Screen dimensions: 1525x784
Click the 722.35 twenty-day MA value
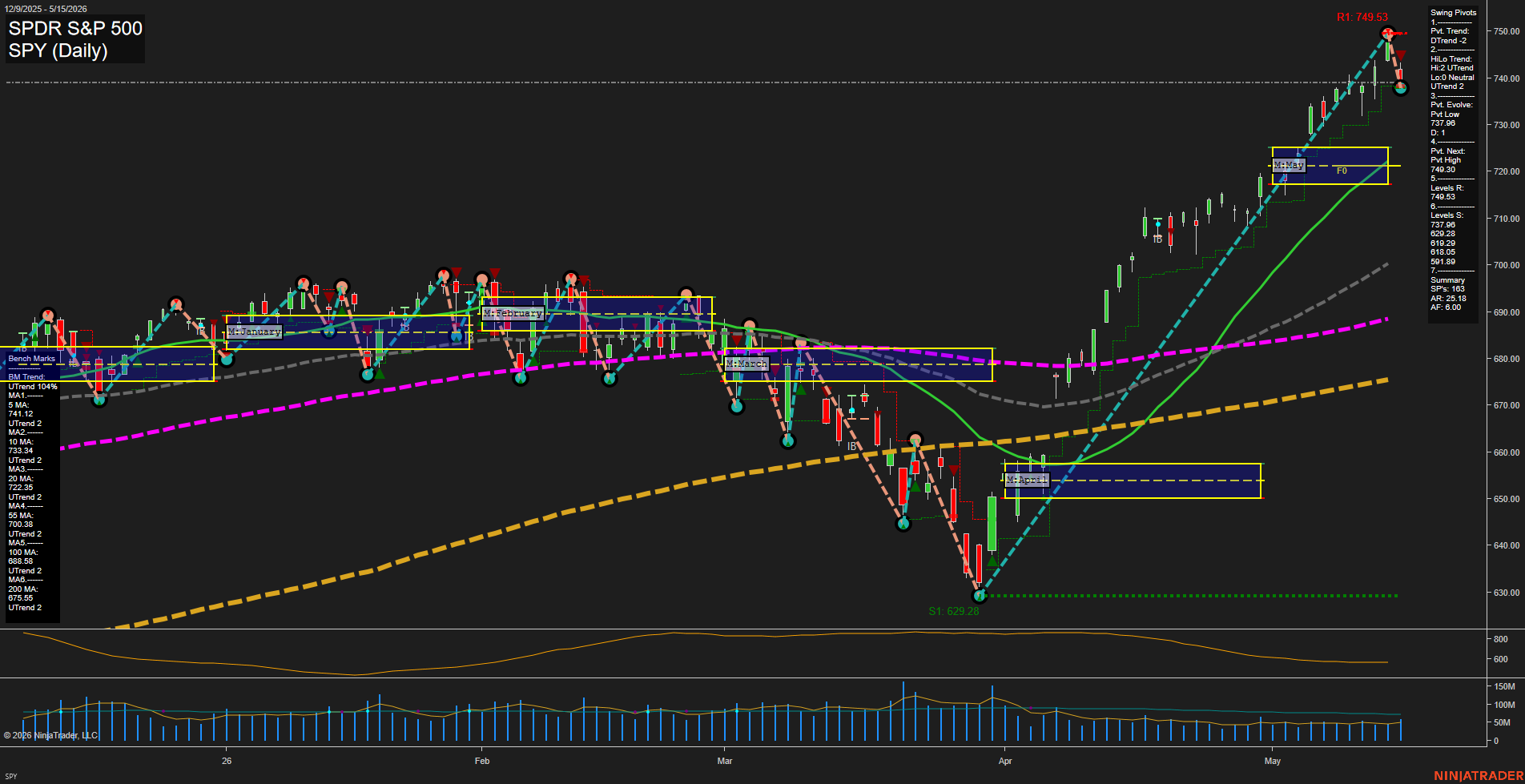(x=21, y=488)
